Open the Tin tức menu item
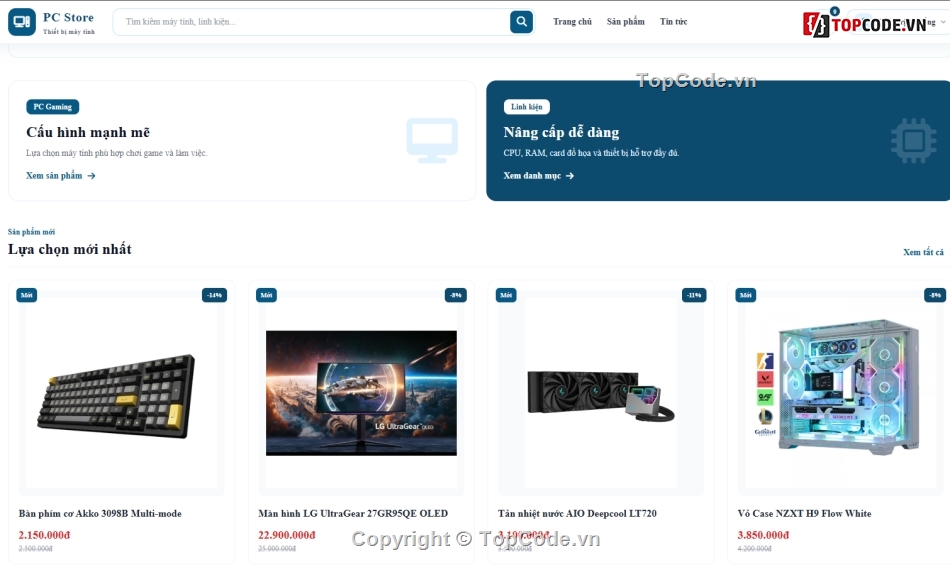Image resolution: width=950 pixels, height=567 pixels. tap(674, 22)
